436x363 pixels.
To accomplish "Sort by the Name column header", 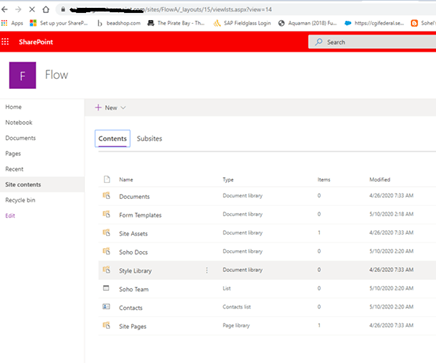I will click(126, 180).
